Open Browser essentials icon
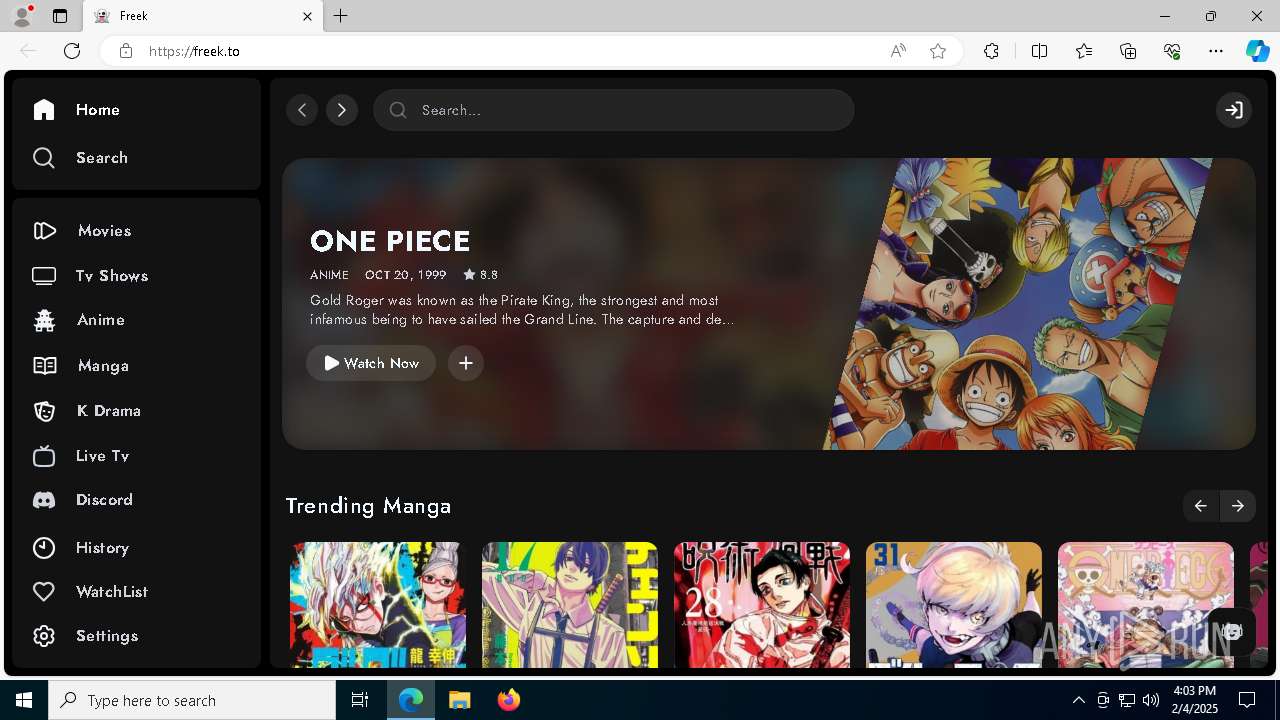The width and height of the screenshot is (1280, 720). 1172,51
